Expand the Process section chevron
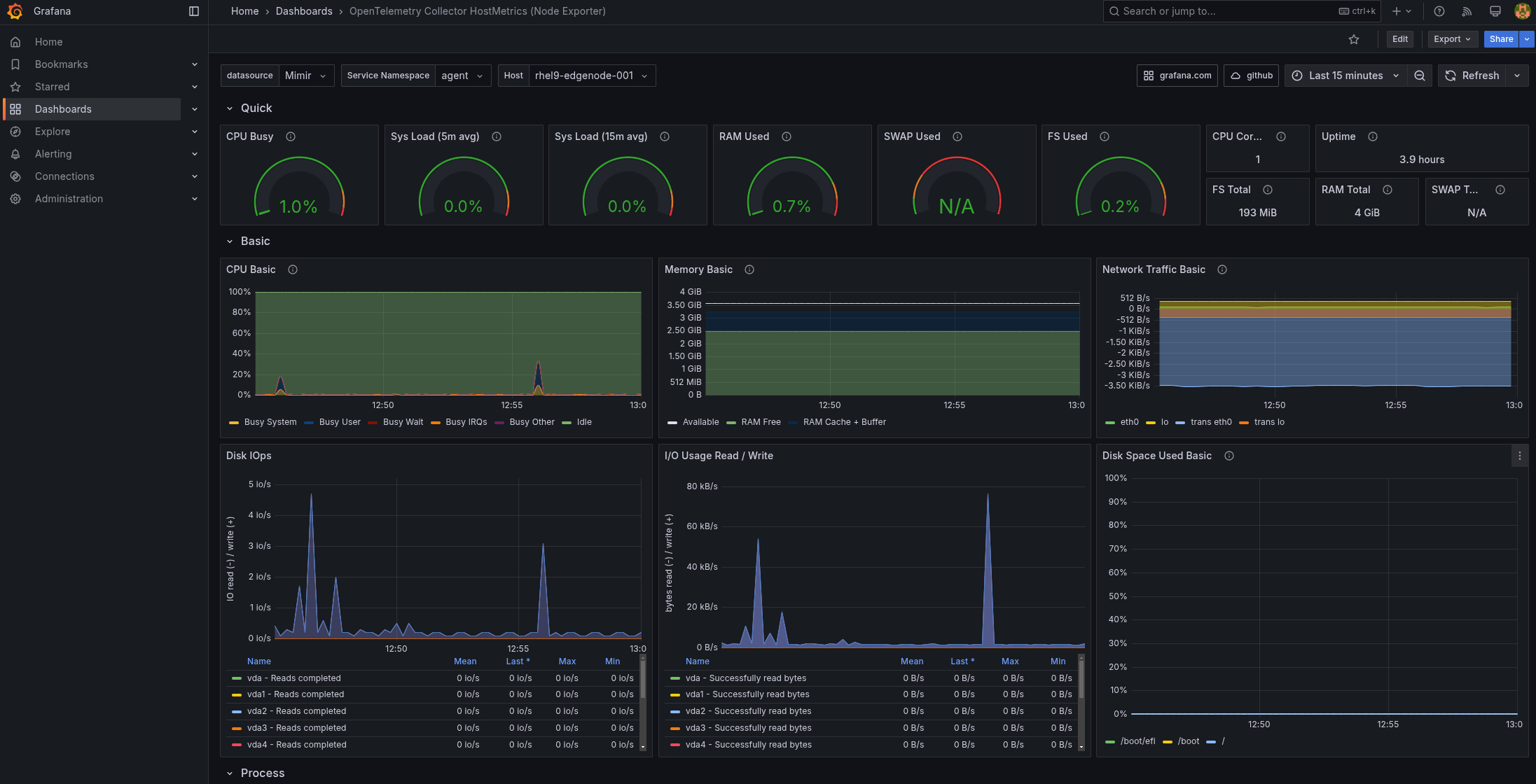 pyautogui.click(x=229, y=772)
